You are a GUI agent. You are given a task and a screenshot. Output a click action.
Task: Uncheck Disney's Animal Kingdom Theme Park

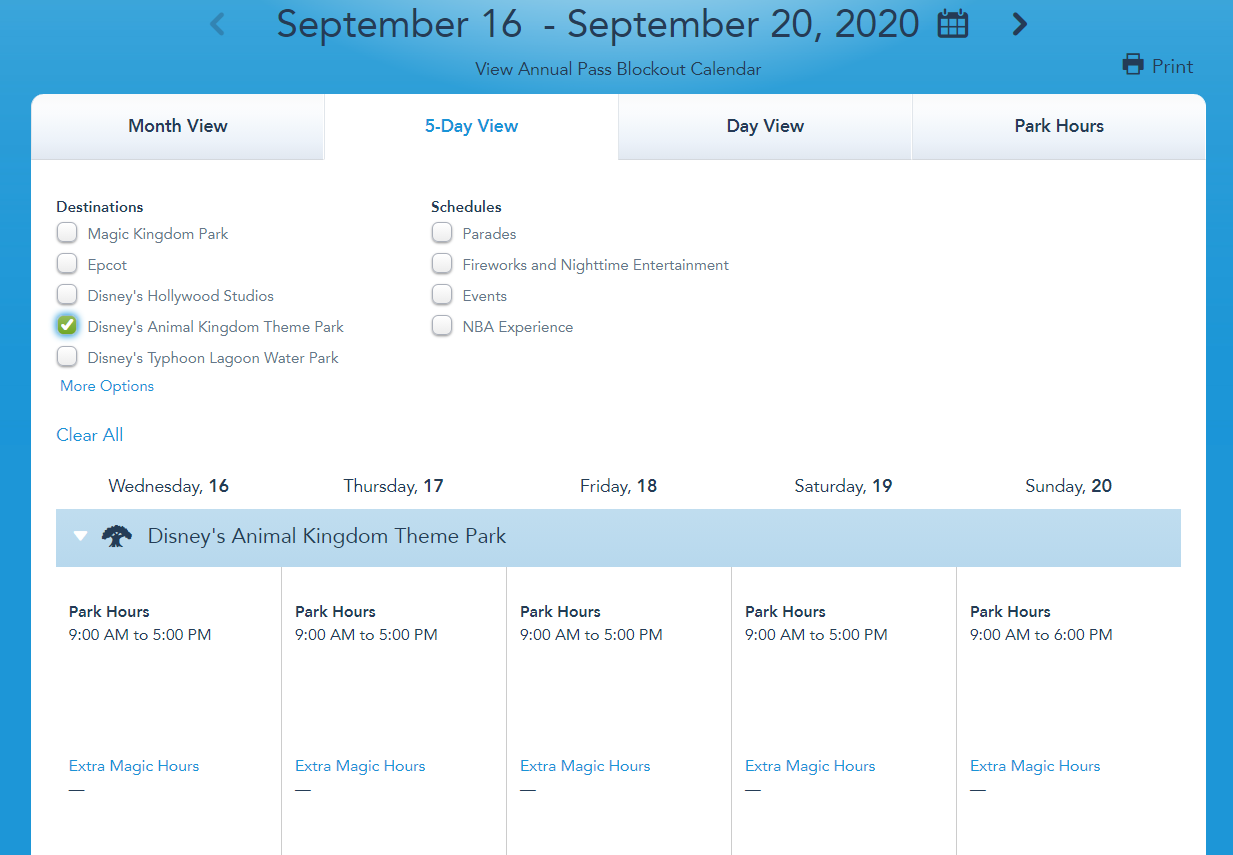click(x=67, y=327)
